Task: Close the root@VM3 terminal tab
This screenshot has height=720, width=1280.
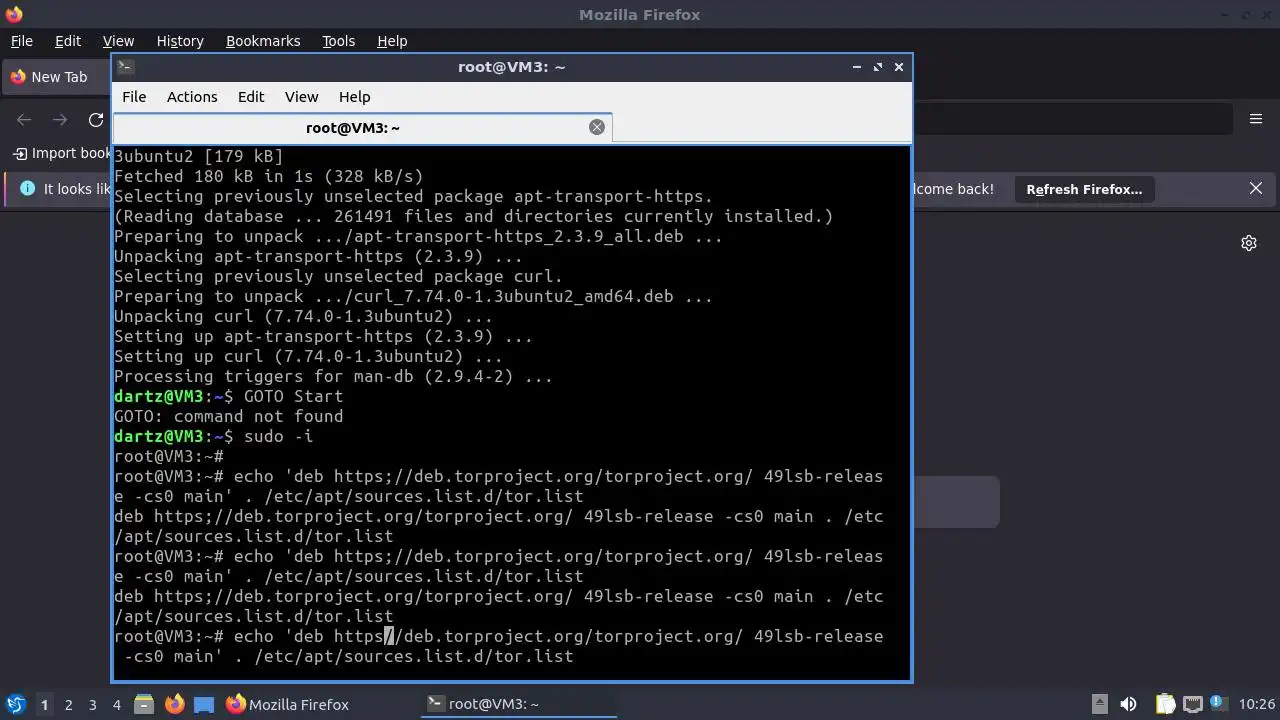Action: pos(597,127)
